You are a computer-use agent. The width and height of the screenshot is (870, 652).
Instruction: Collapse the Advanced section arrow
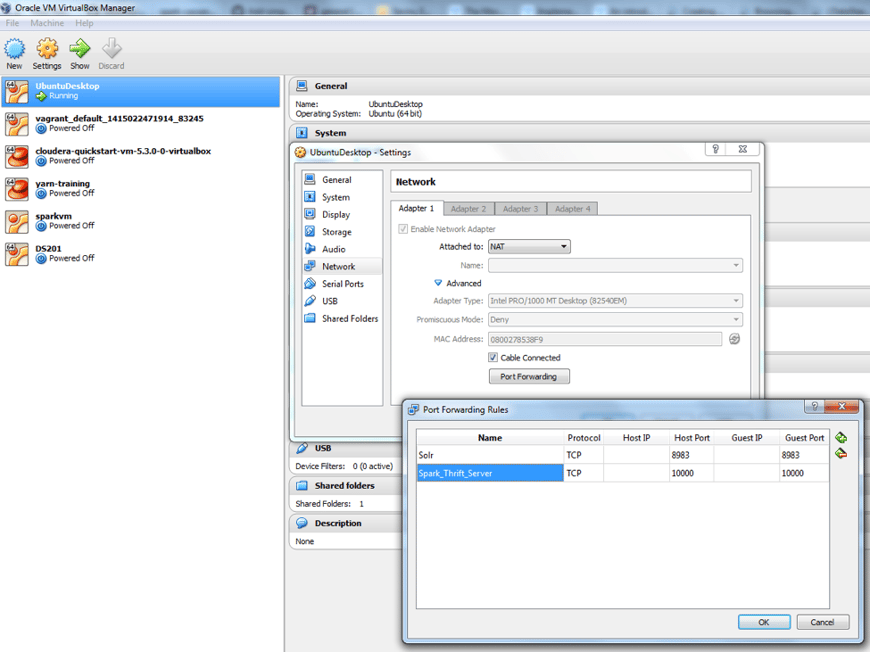[x=438, y=283]
